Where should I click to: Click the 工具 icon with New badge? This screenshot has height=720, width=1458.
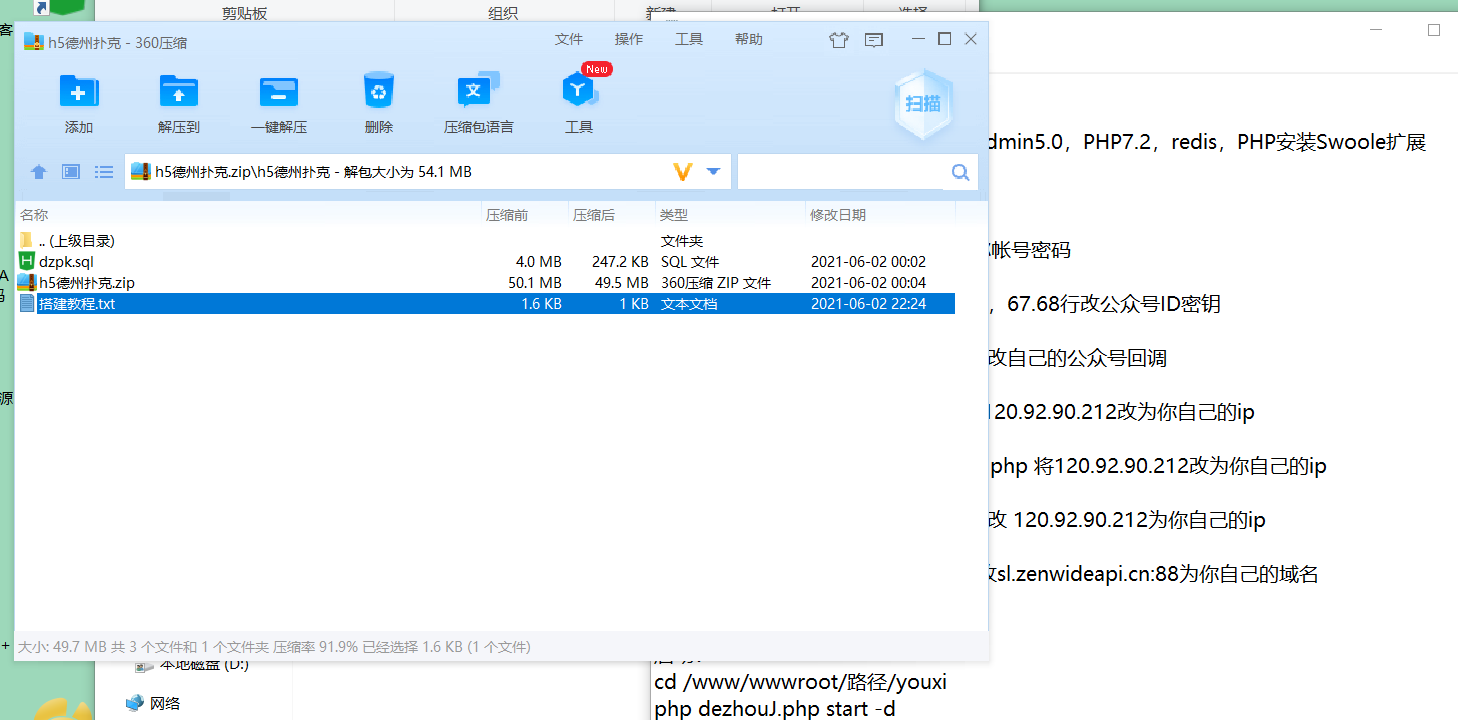[x=578, y=100]
